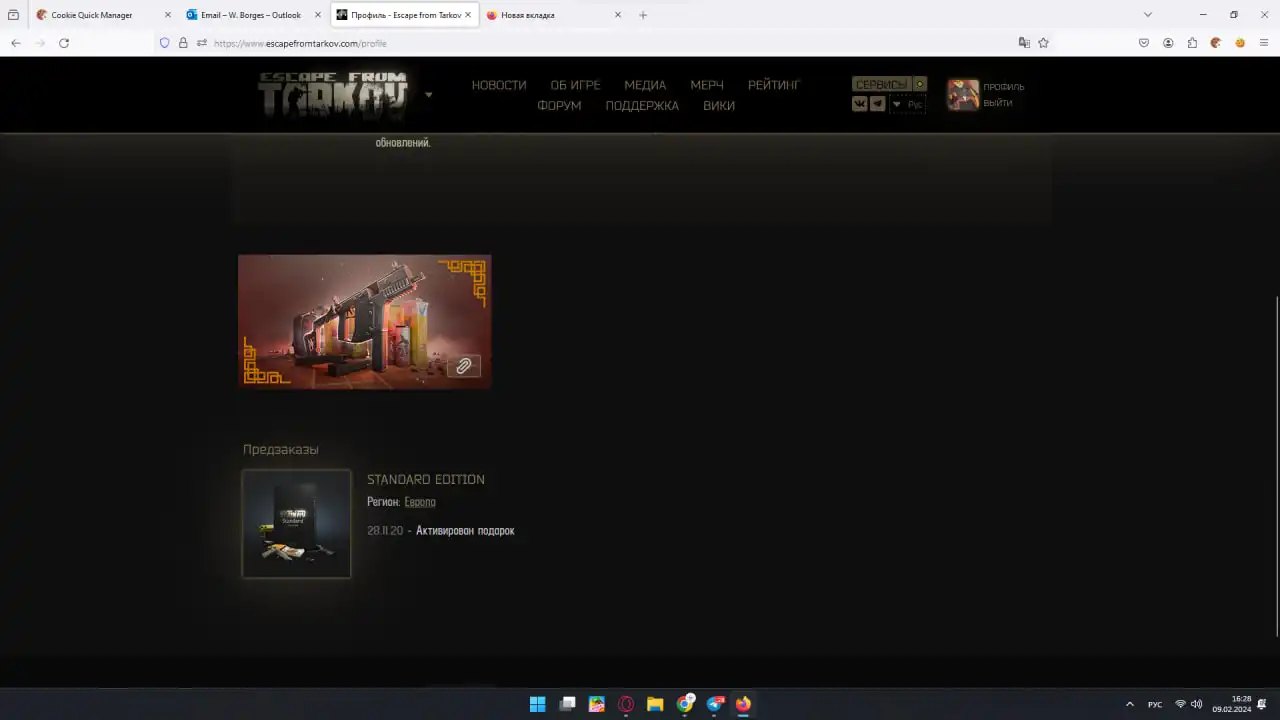Click the Wi-Fi network tray icon
1280x720 pixels.
[1180, 704]
